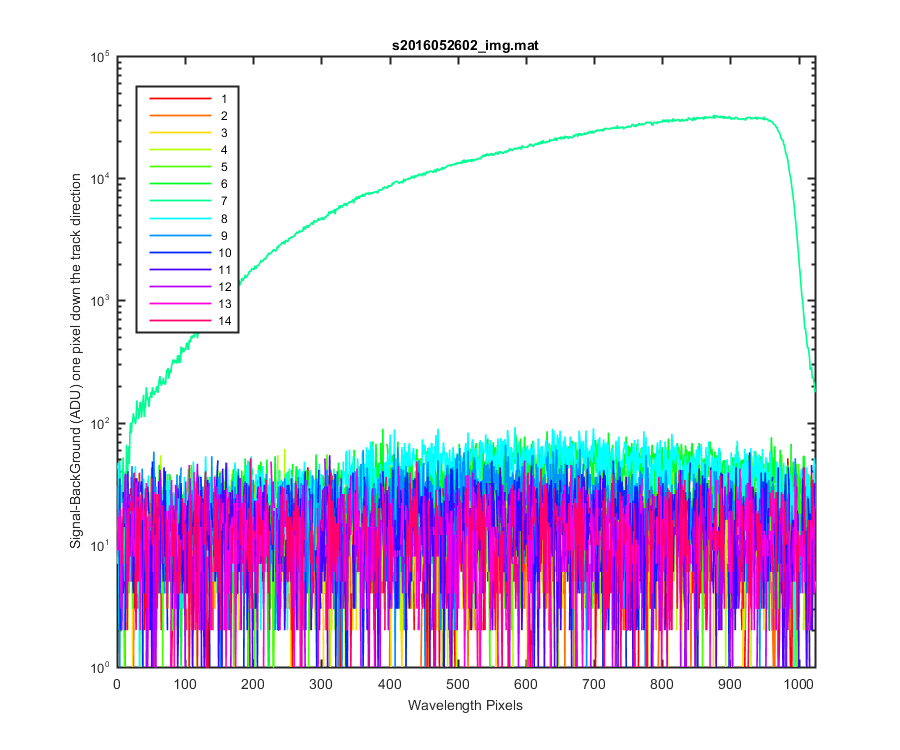Image resolution: width=900 pixels, height=750 pixels.
Task: Select legend entry 1 label
Action: [224, 99]
